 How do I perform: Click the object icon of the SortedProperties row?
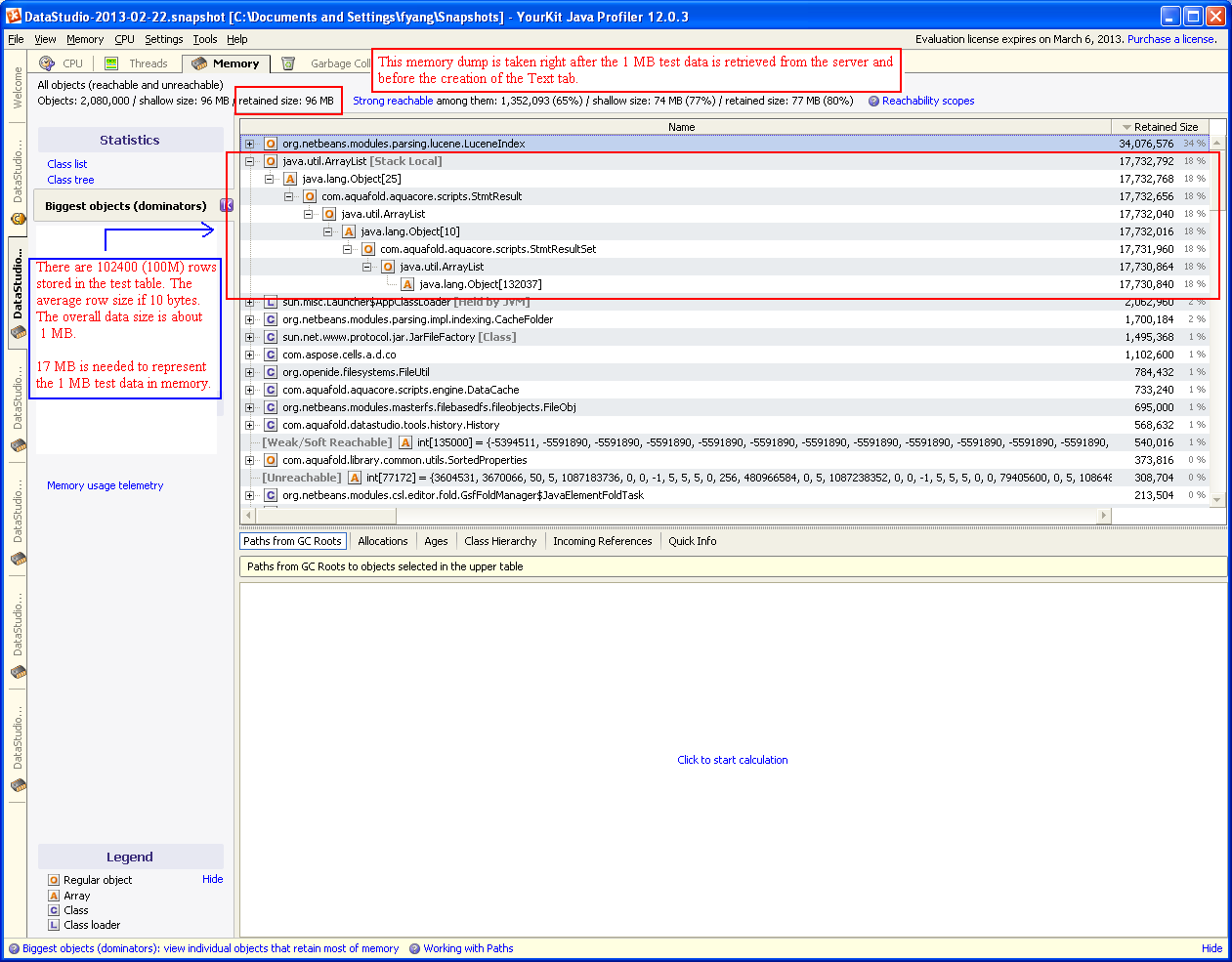coord(271,460)
